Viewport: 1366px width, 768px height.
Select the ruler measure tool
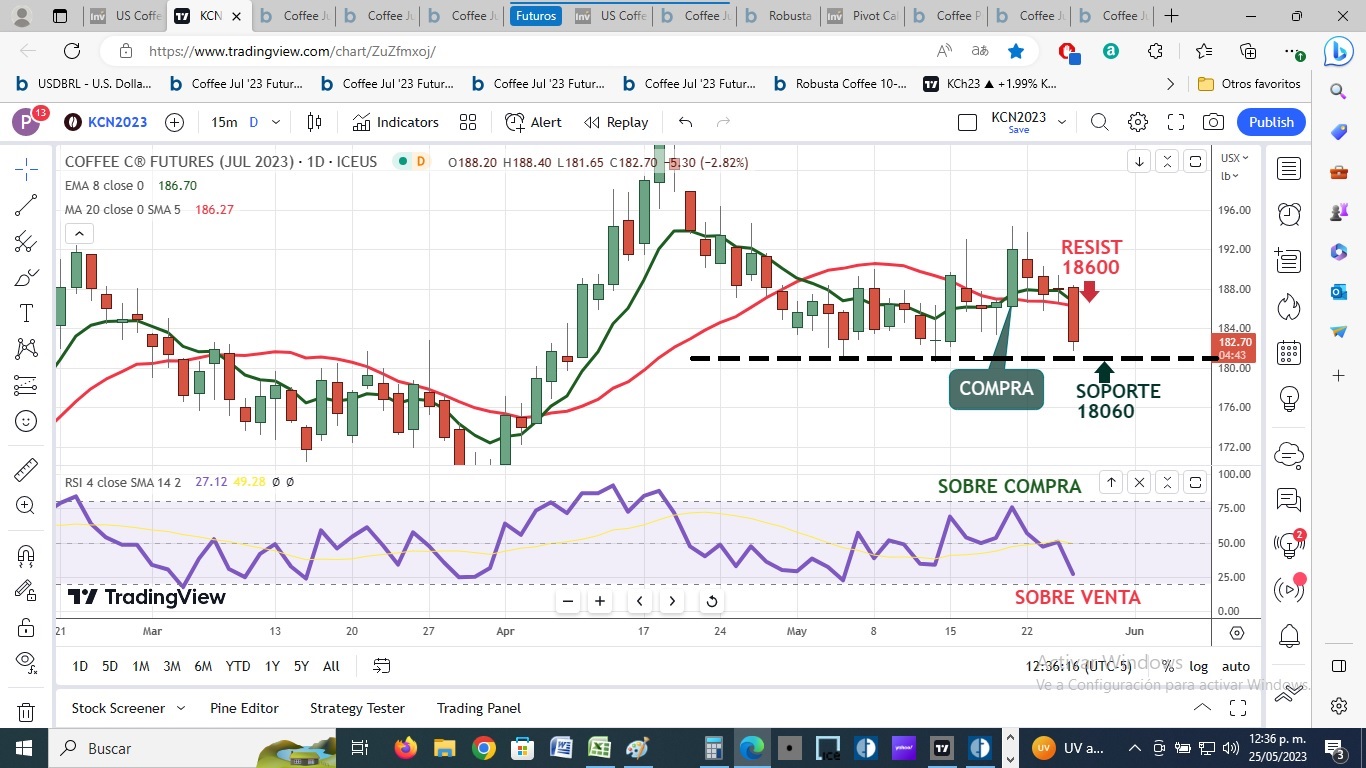(26, 469)
